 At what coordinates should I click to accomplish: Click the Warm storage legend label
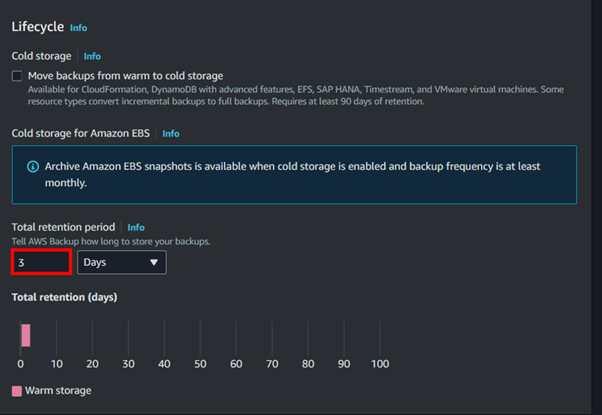58,391
